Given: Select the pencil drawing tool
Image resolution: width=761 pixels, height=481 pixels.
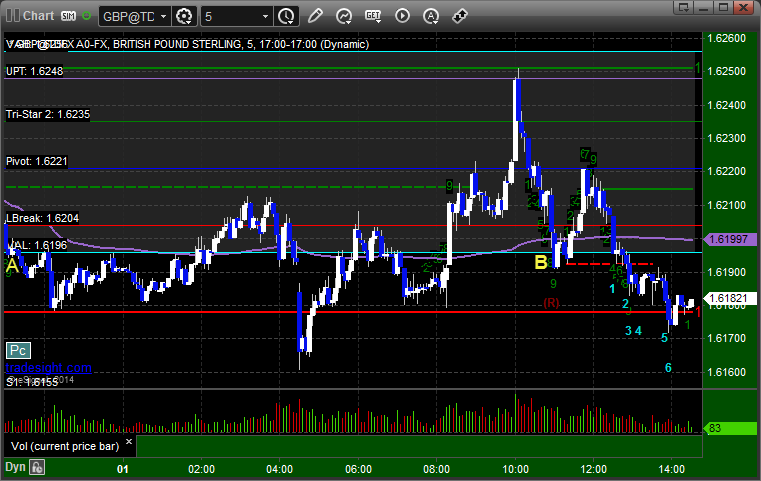Looking at the screenshot, I should pyautogui.click(x=315, y=16).
